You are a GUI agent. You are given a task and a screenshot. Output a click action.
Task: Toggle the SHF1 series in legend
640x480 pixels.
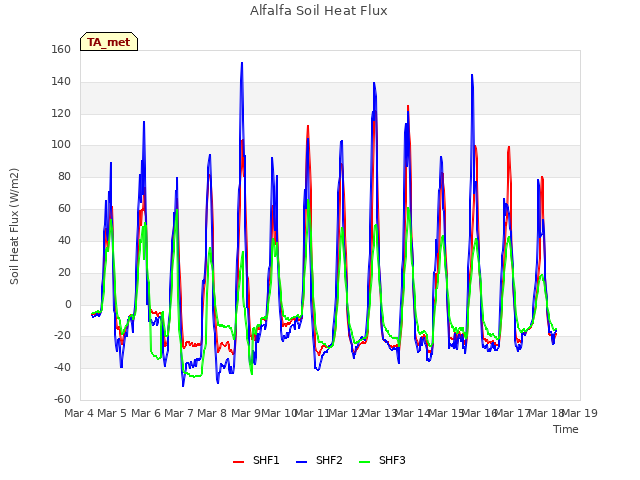click(x=256, y=460)
